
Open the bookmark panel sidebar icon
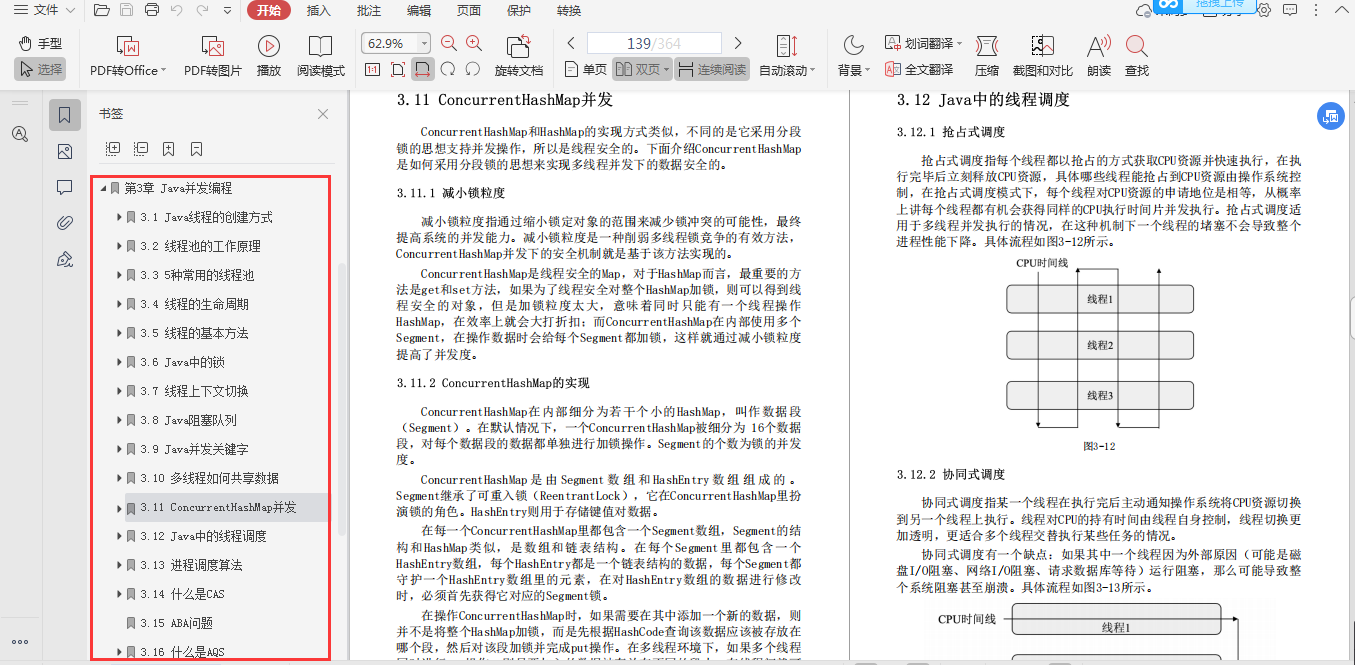click(x=65, y=116)
